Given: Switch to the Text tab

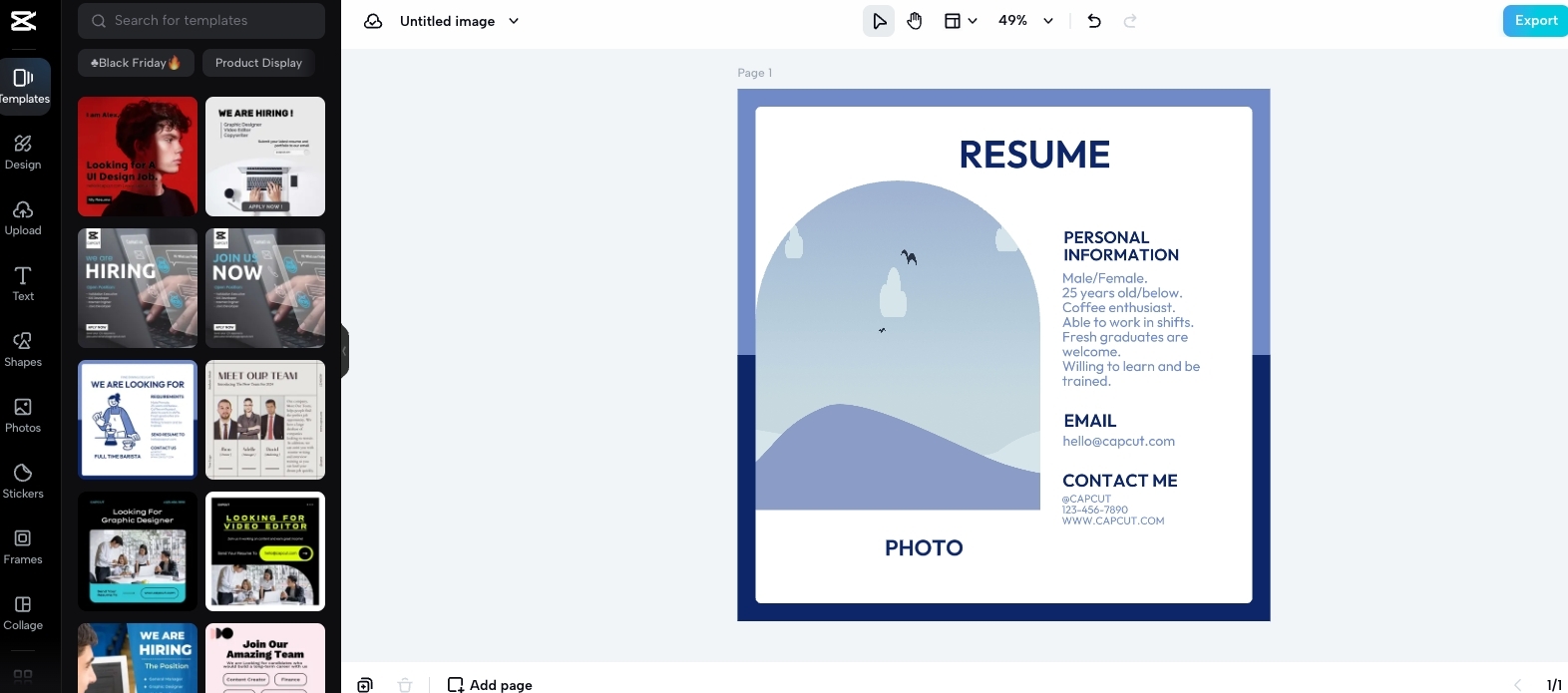Looking at the screenshot, I should tap(23, 283).
